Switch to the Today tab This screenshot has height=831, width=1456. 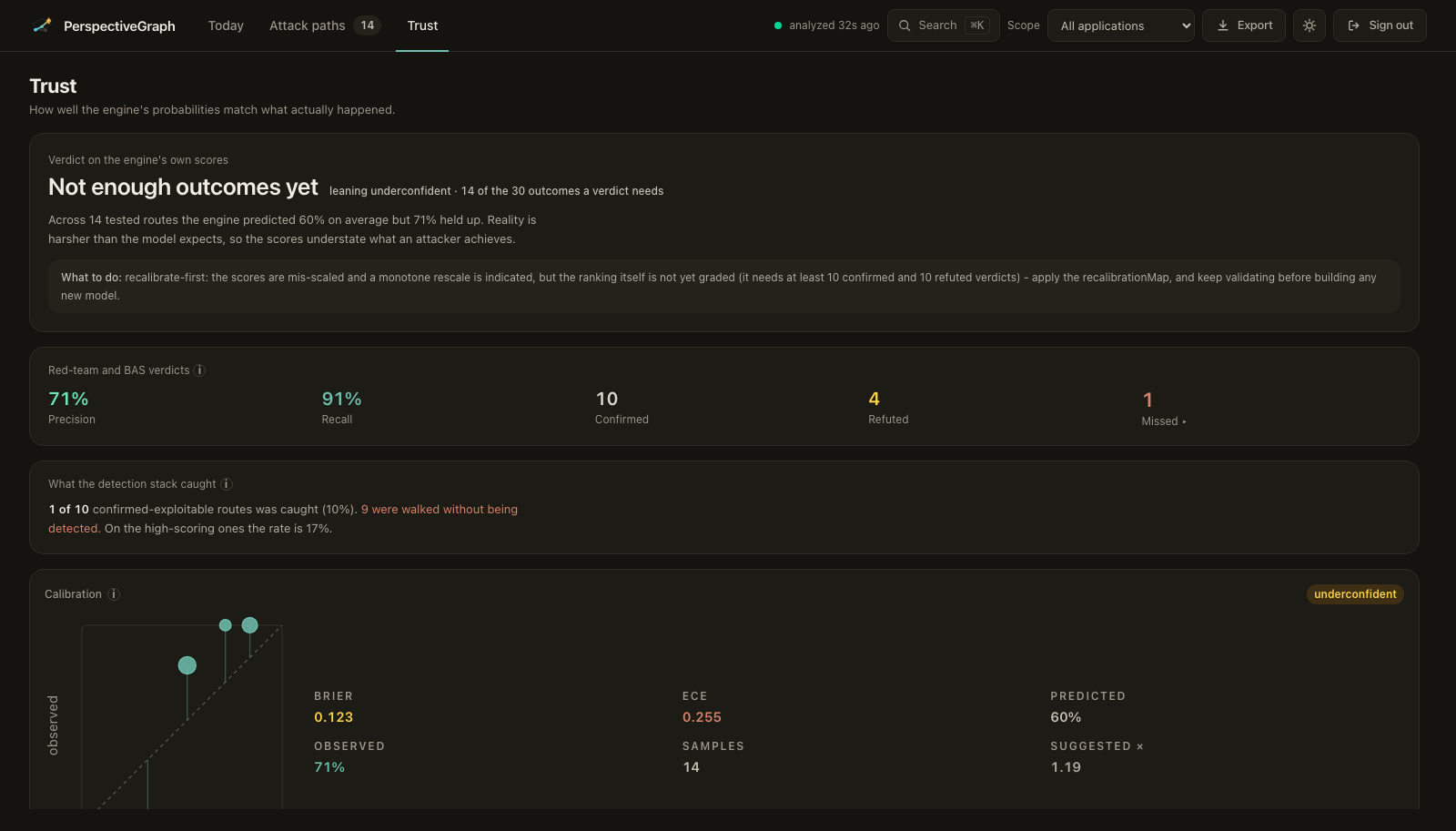(226, 25)
